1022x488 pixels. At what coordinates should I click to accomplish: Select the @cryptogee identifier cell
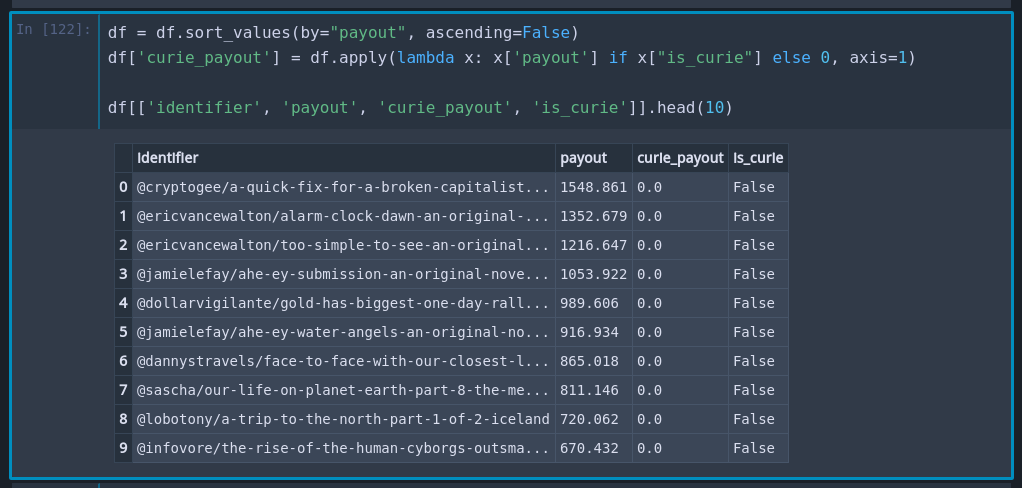tap(343, 187)
